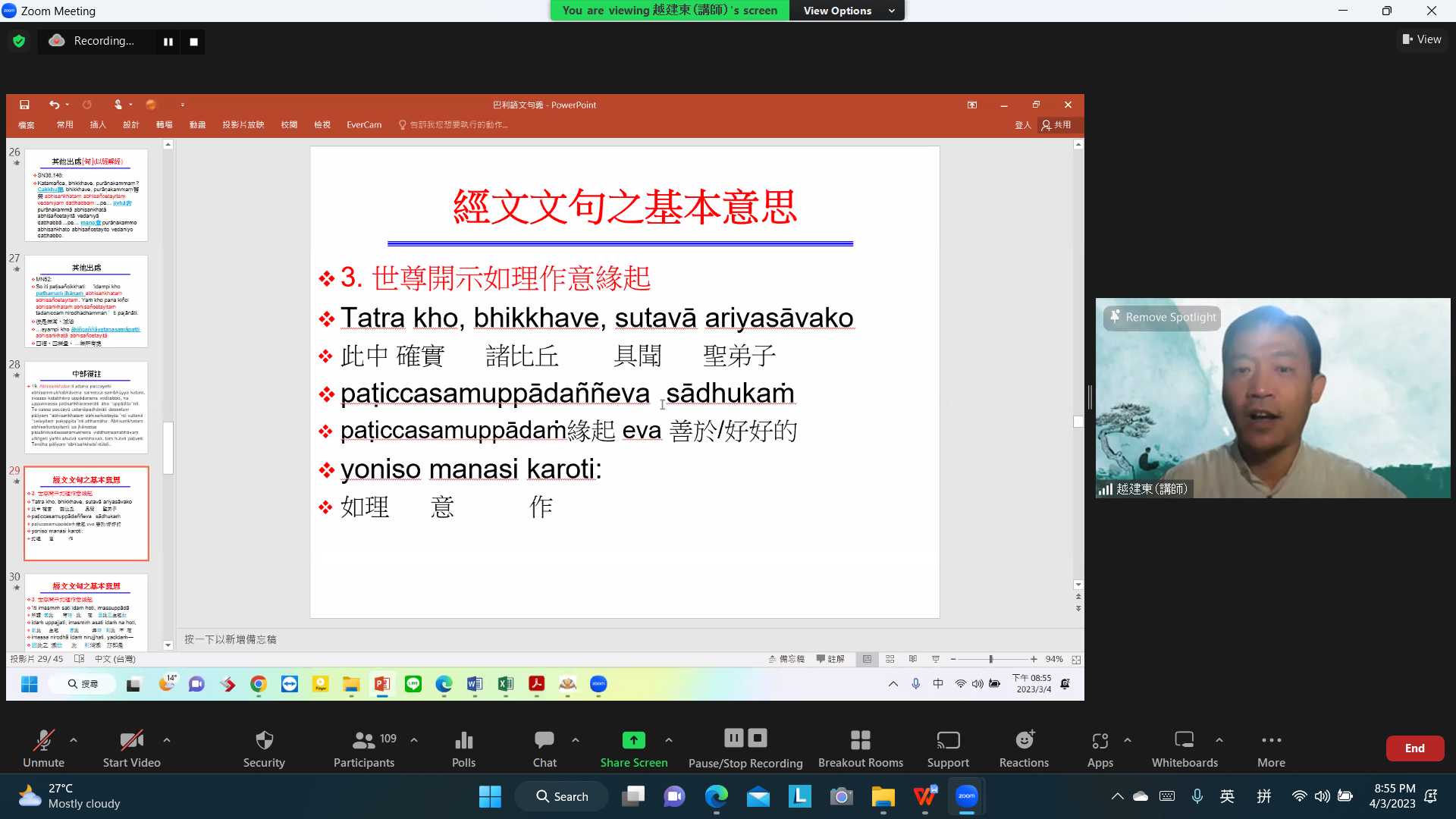The image size is (1456, 819).
Task: Click Remove Spotlight on the video
Action: 1163,317
